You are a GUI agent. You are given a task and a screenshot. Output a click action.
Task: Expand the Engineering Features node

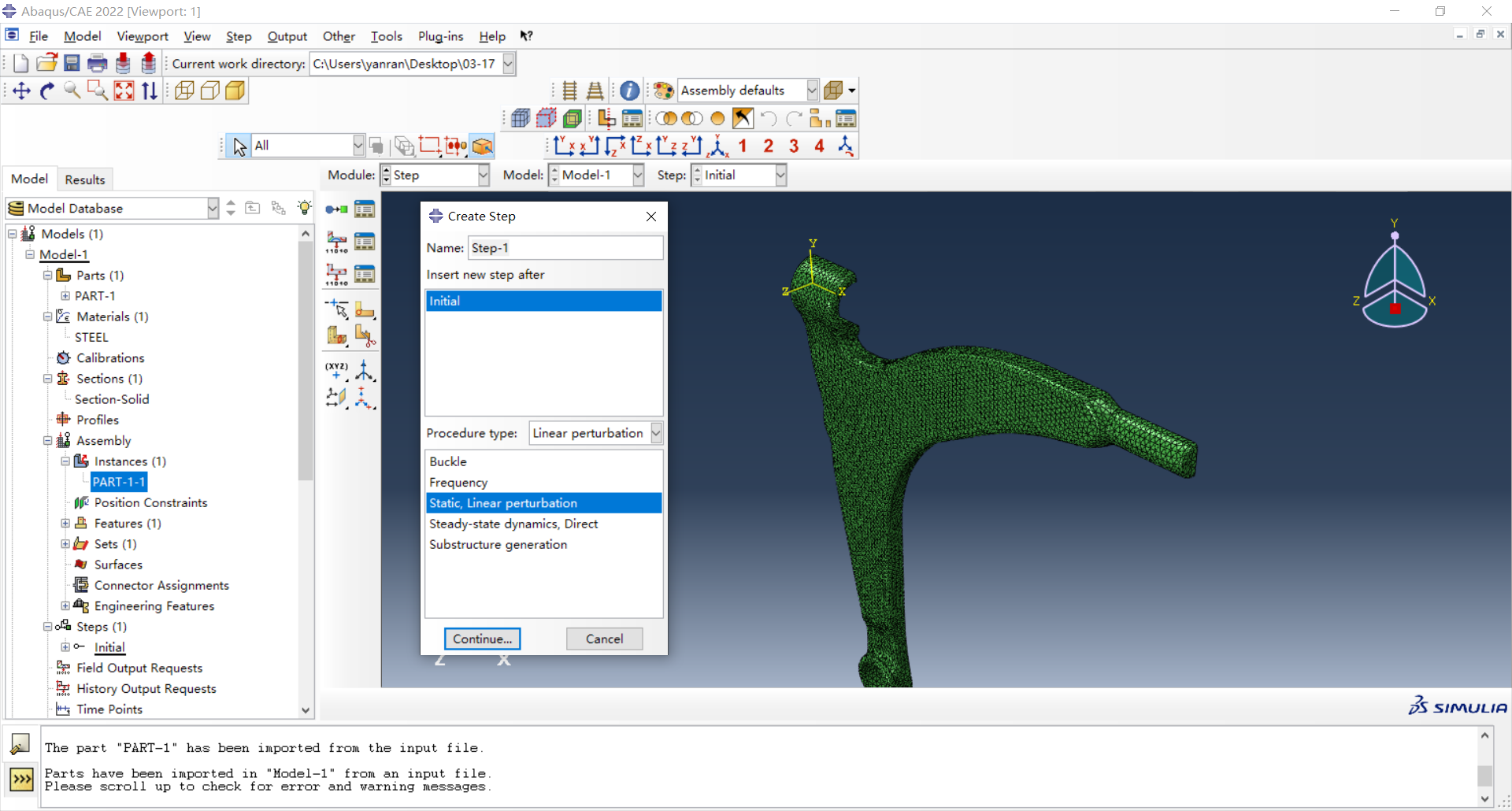click(65, 606)
